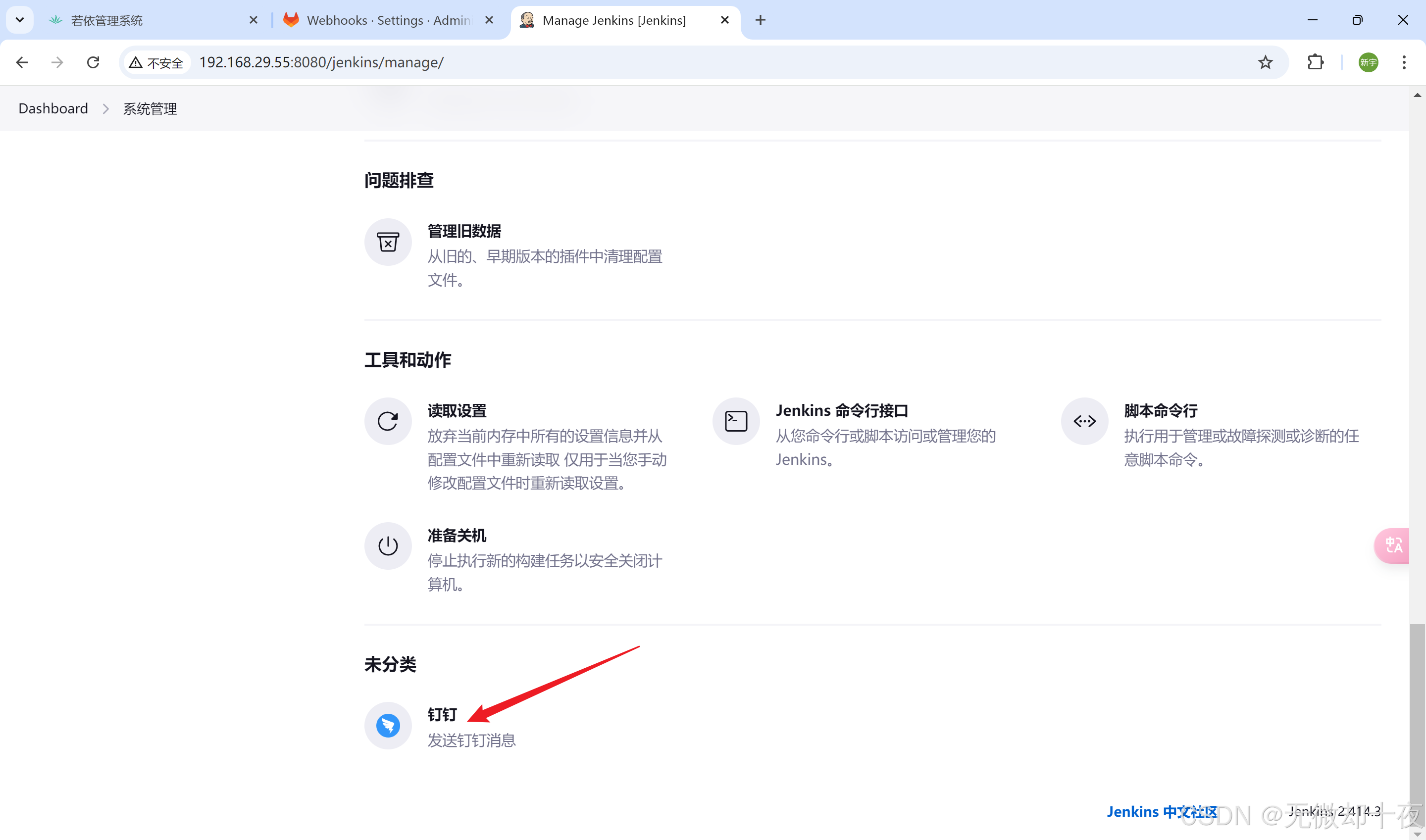The image size is (1426, 840).
Task: Click the 准备关机 power icon
Action: pos(388,545)
